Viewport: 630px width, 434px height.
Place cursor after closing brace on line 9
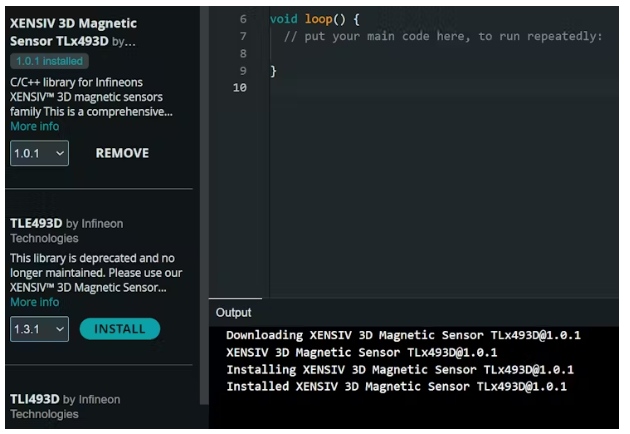coord(279,71)
